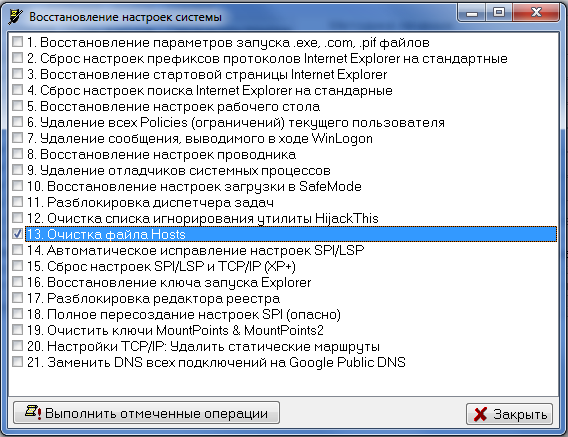Tick checkbox 16 Восстановление ключа запуска Explorer
Image resolution: width=568 pixels, height=437 pixels.
click(x=17, y=282)
